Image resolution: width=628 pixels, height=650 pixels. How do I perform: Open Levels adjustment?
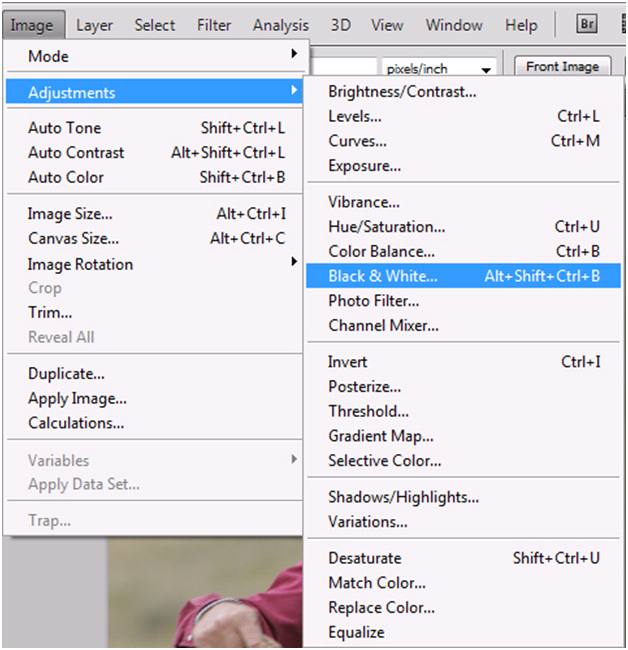click(463, 116)
